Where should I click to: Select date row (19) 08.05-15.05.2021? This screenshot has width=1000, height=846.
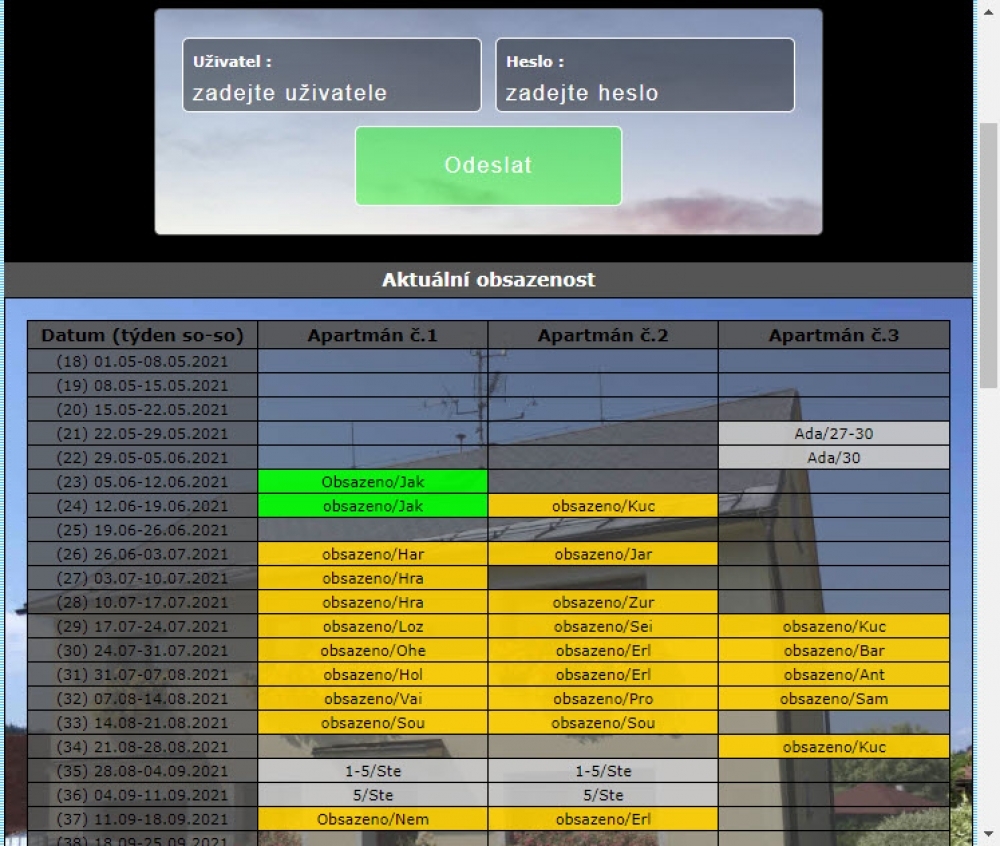point(142,386)
